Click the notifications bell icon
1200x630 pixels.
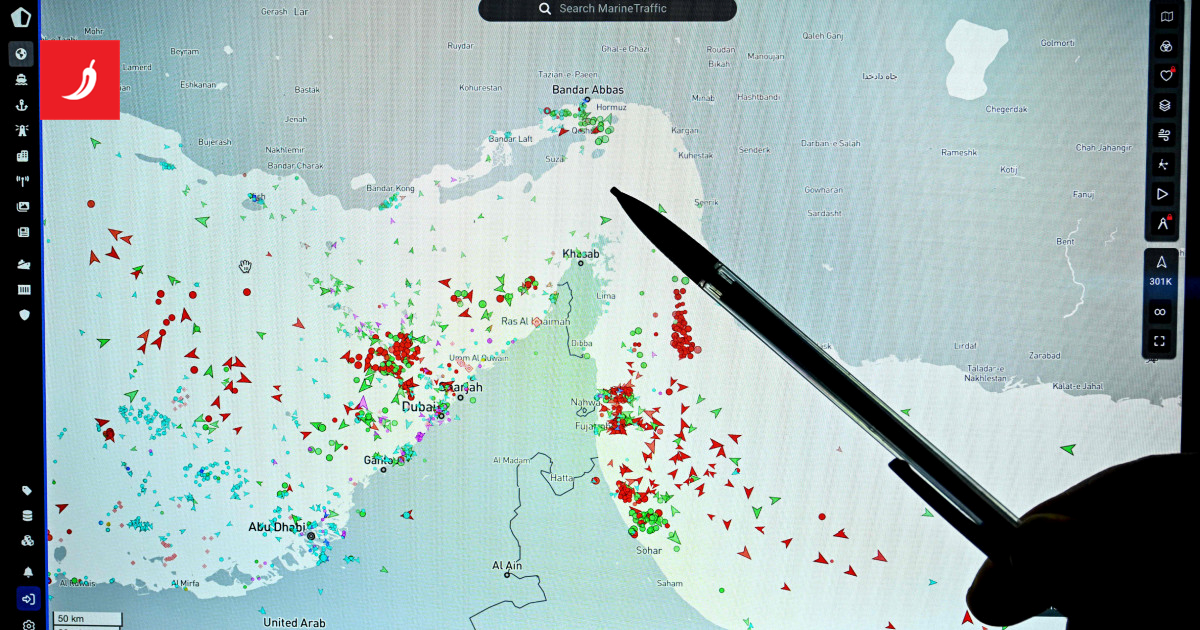click(28, 572)
